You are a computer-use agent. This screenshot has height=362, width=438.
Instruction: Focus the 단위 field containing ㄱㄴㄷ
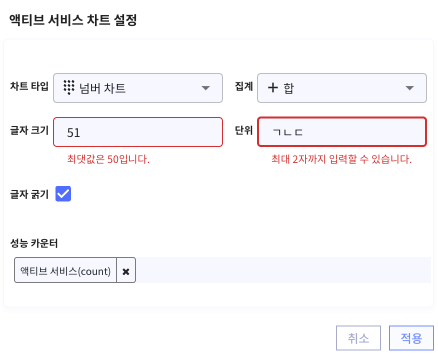(x=342, y=132)
